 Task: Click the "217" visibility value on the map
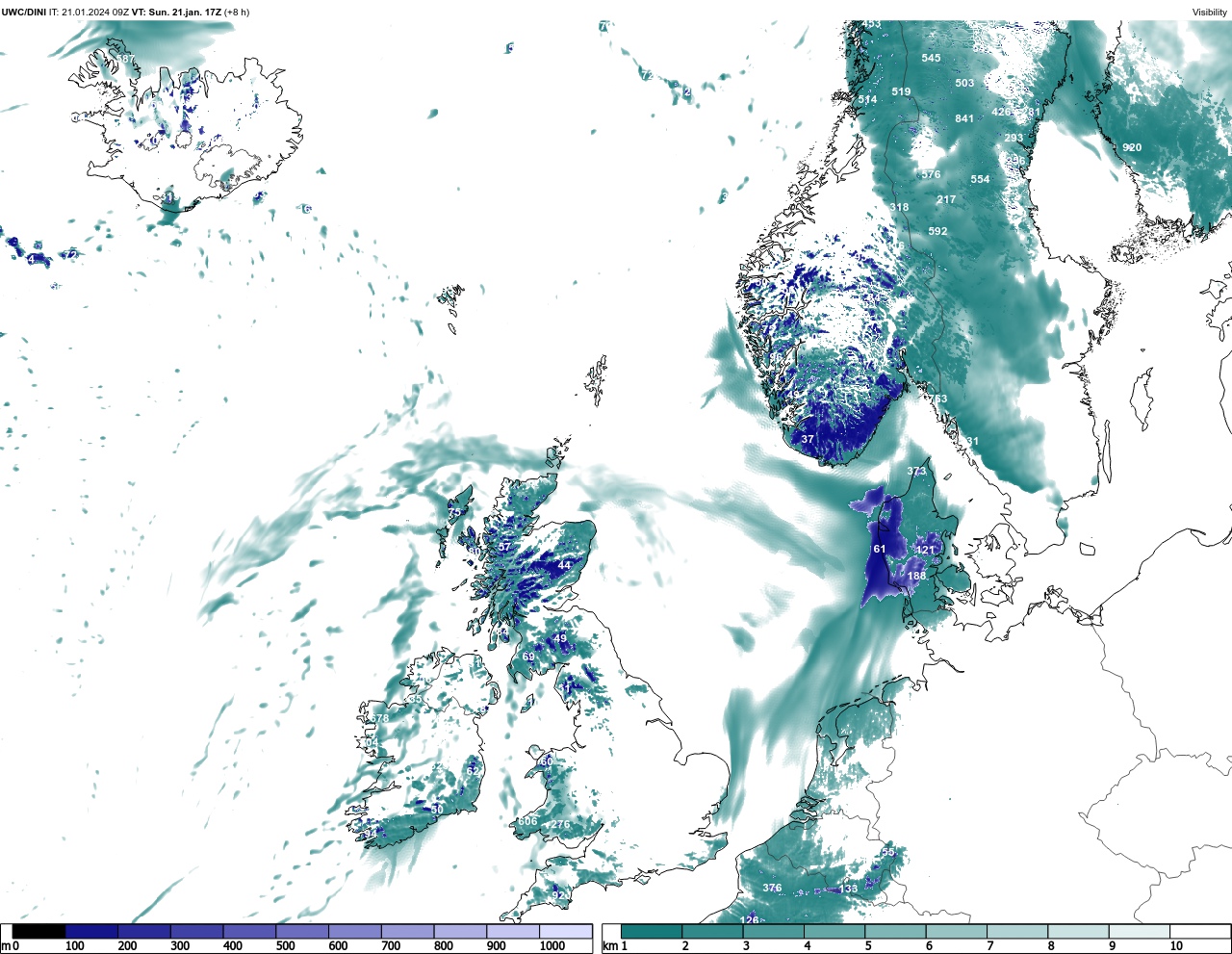click(x=946, y=199)
